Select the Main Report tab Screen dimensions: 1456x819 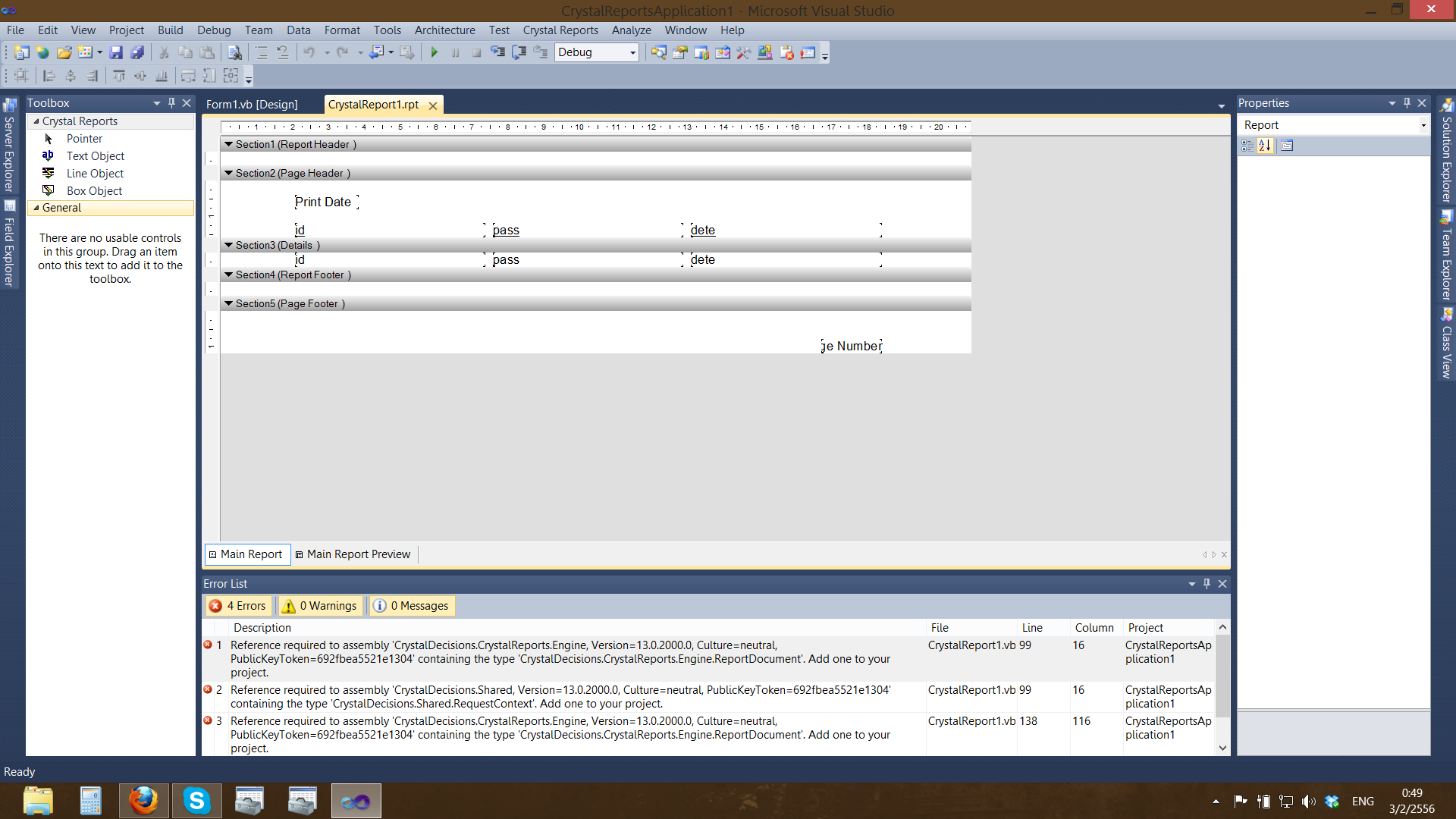click(x=246, y=554)
